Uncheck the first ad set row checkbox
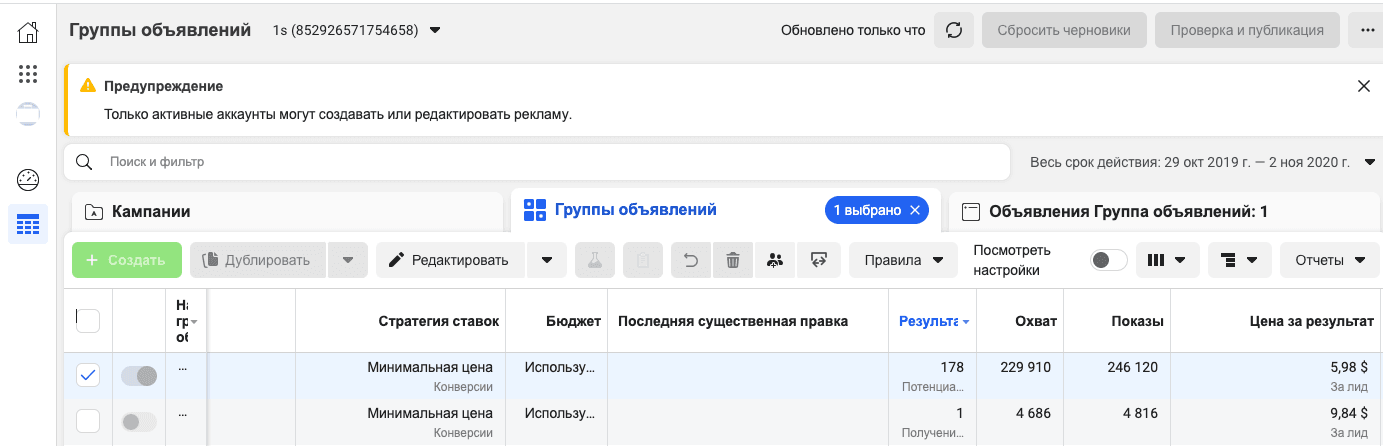 tap(88, 375)
